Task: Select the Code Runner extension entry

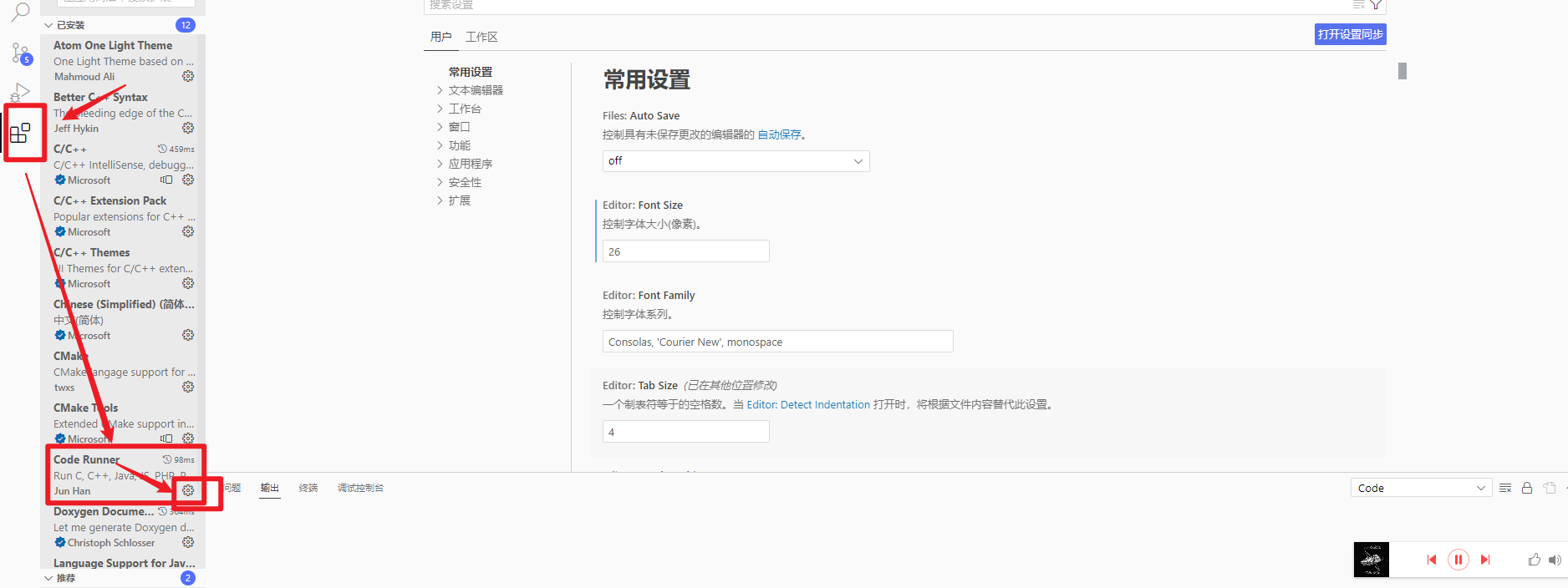Action: 124,474
